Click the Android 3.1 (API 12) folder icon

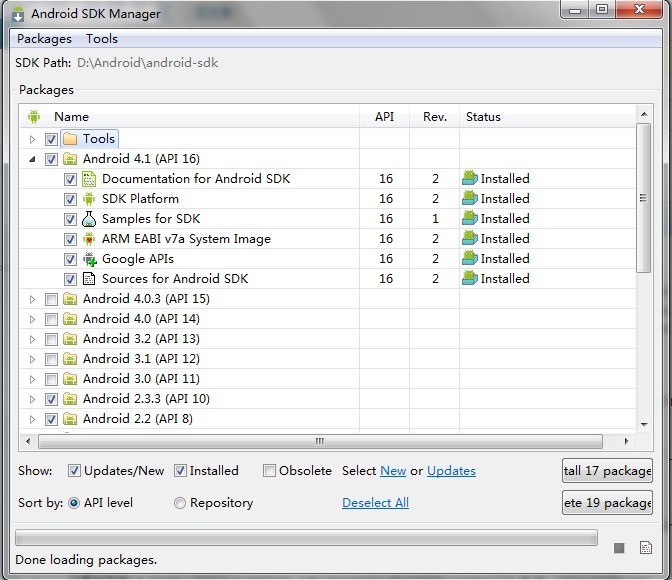tap(70, 359)
